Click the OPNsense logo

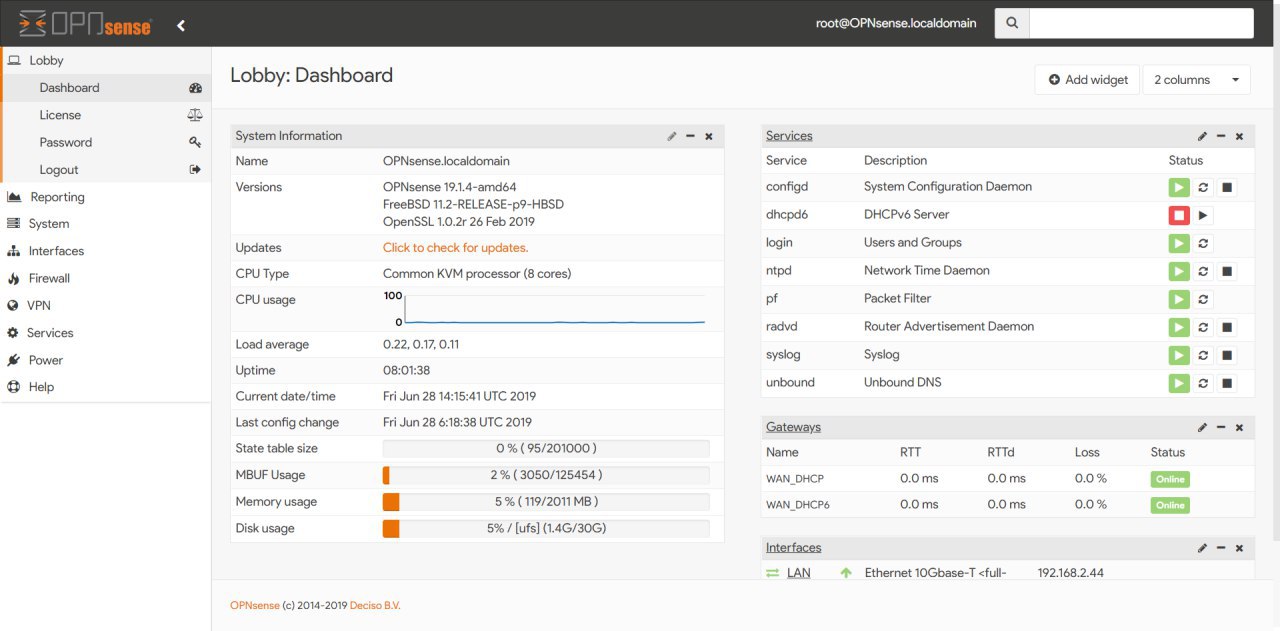point(85,22)
